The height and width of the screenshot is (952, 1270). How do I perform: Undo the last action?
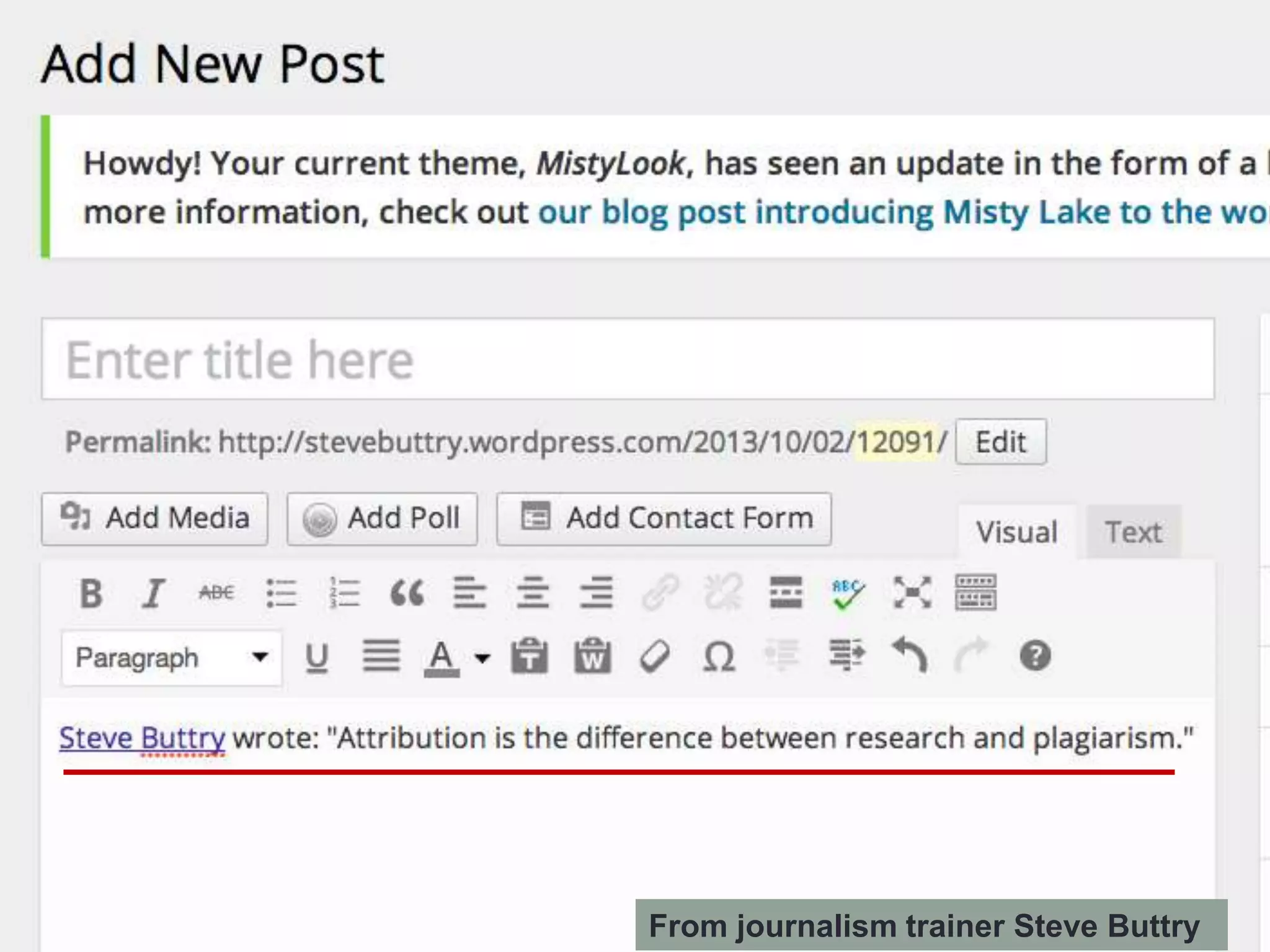click(x=910, y=655)
